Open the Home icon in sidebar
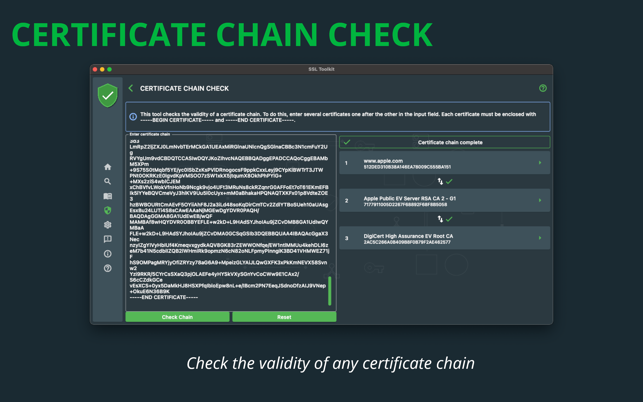This screenshot has height=402, width=643. pos(107,167)
